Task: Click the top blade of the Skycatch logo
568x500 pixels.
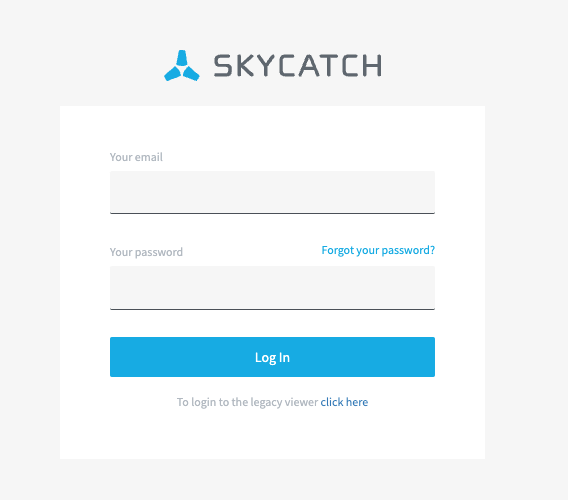Action: pos(182,58)
